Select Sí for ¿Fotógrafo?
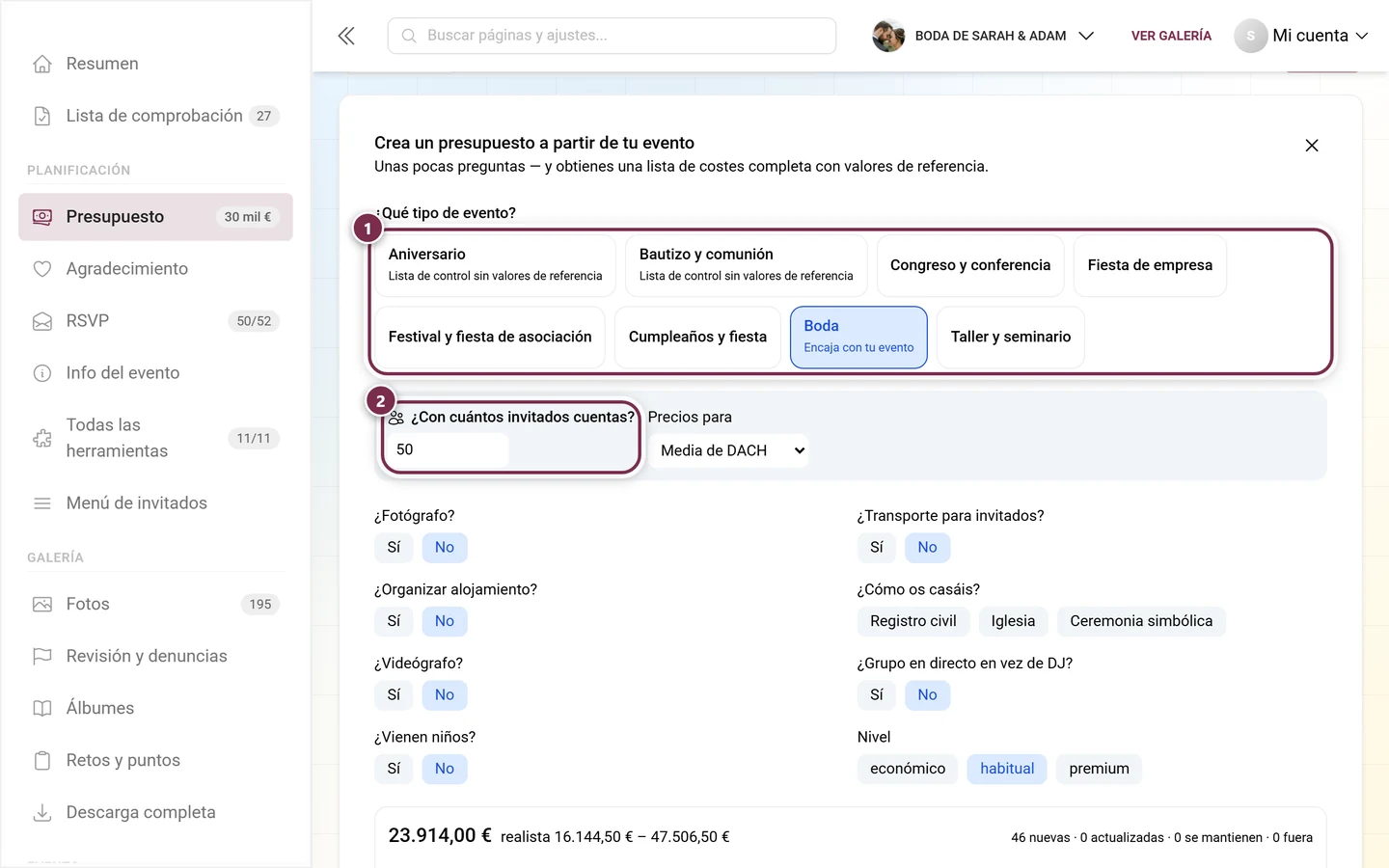 click(394, 548)
